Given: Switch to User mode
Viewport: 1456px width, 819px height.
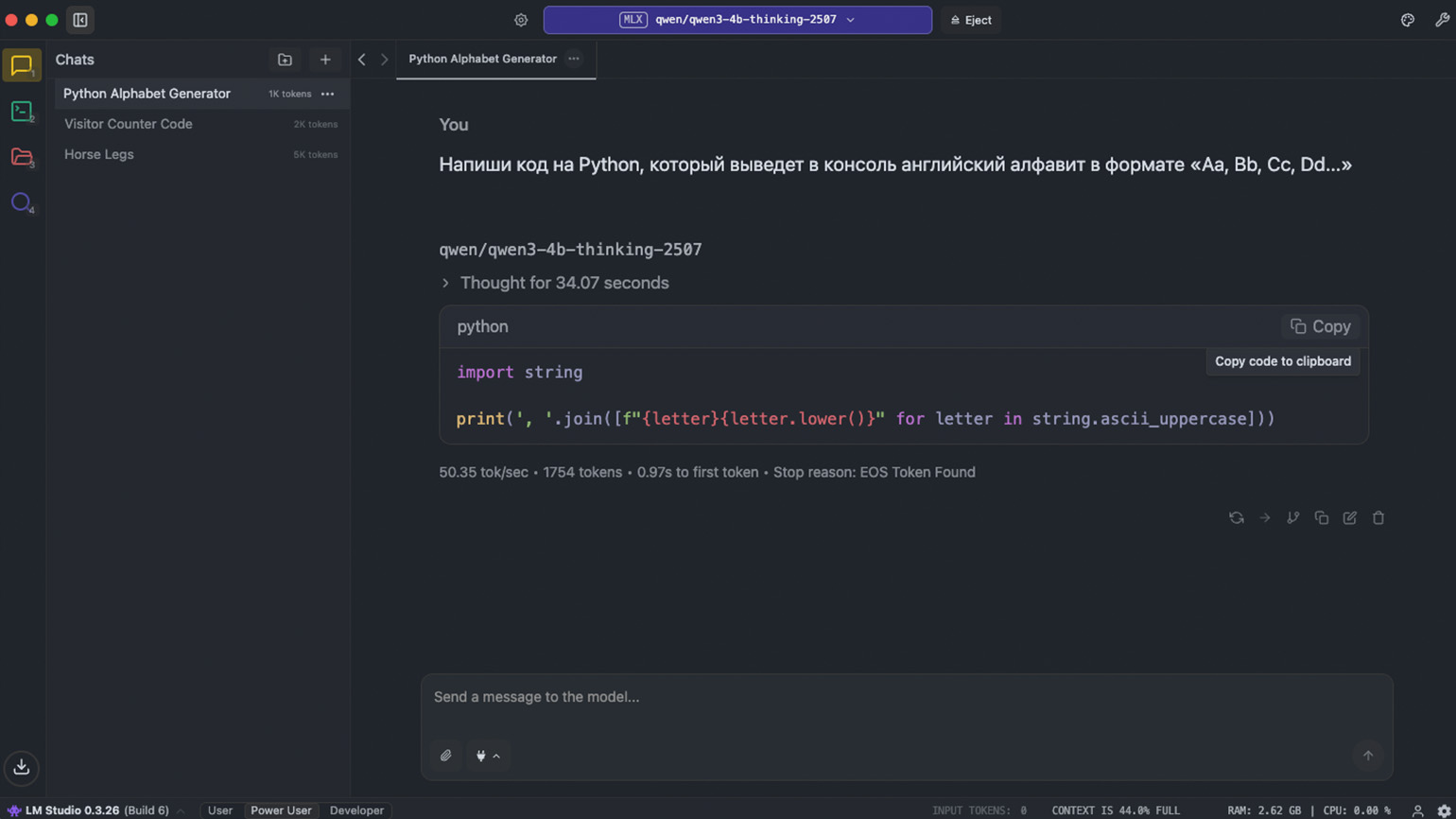Looking at the screenshot, I should tap(220, 810).
